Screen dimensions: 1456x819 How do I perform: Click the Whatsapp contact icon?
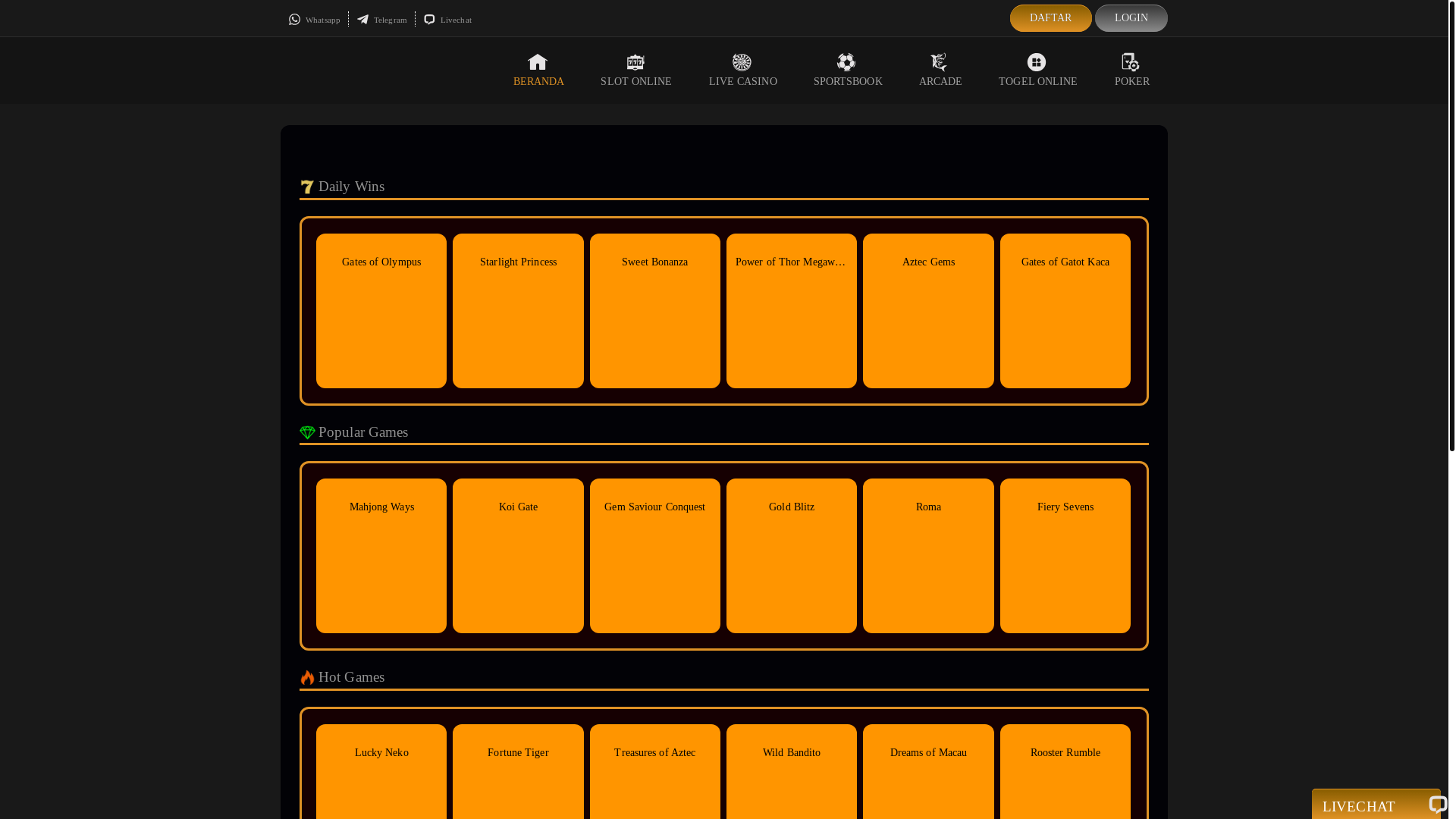tap(295, 20)
